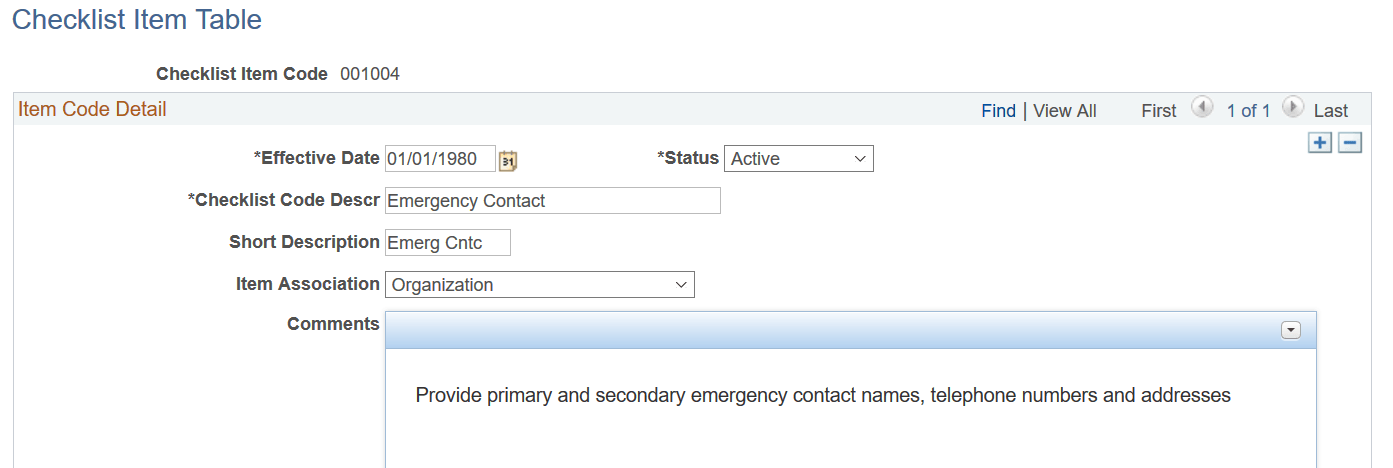Click the Item Code Detail header

(92, 109)
